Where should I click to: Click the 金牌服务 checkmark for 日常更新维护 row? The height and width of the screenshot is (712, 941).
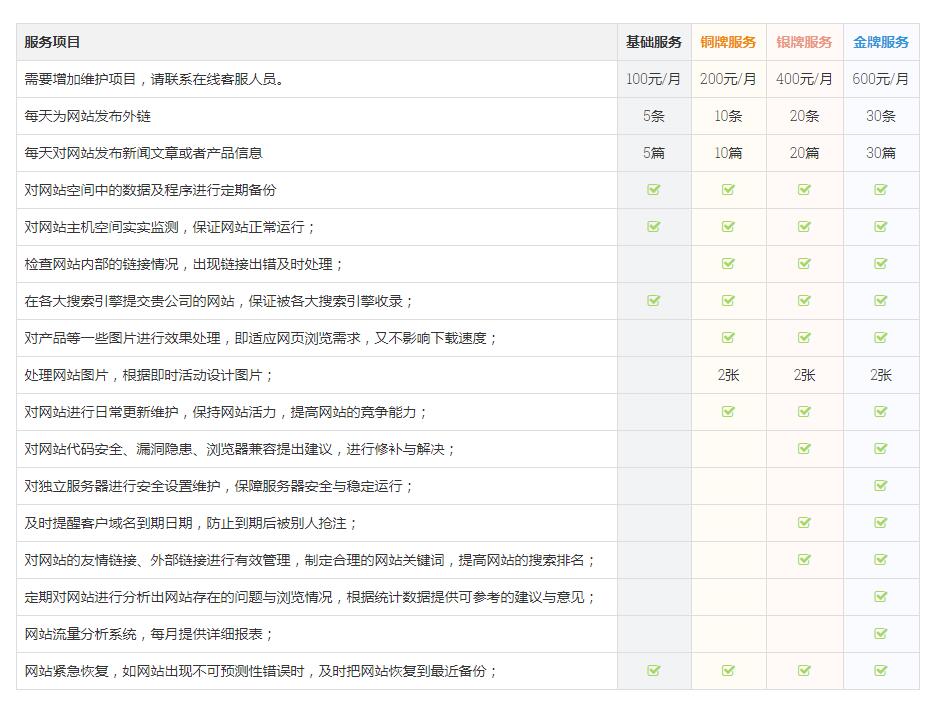[x=880, y=411]
